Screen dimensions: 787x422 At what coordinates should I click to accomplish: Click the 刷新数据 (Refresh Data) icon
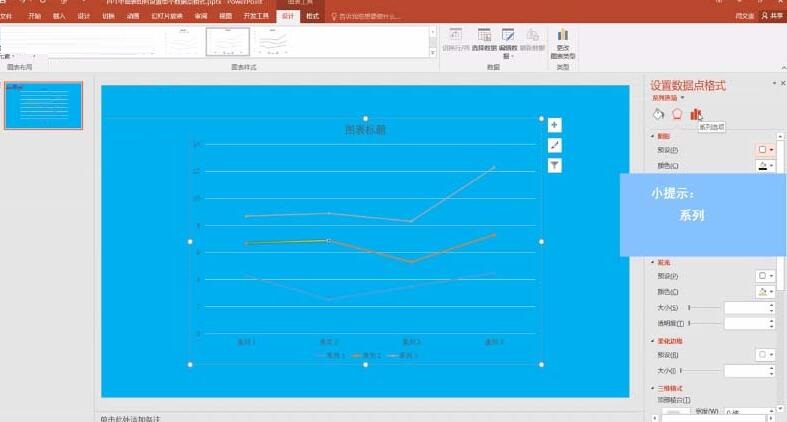532,40
